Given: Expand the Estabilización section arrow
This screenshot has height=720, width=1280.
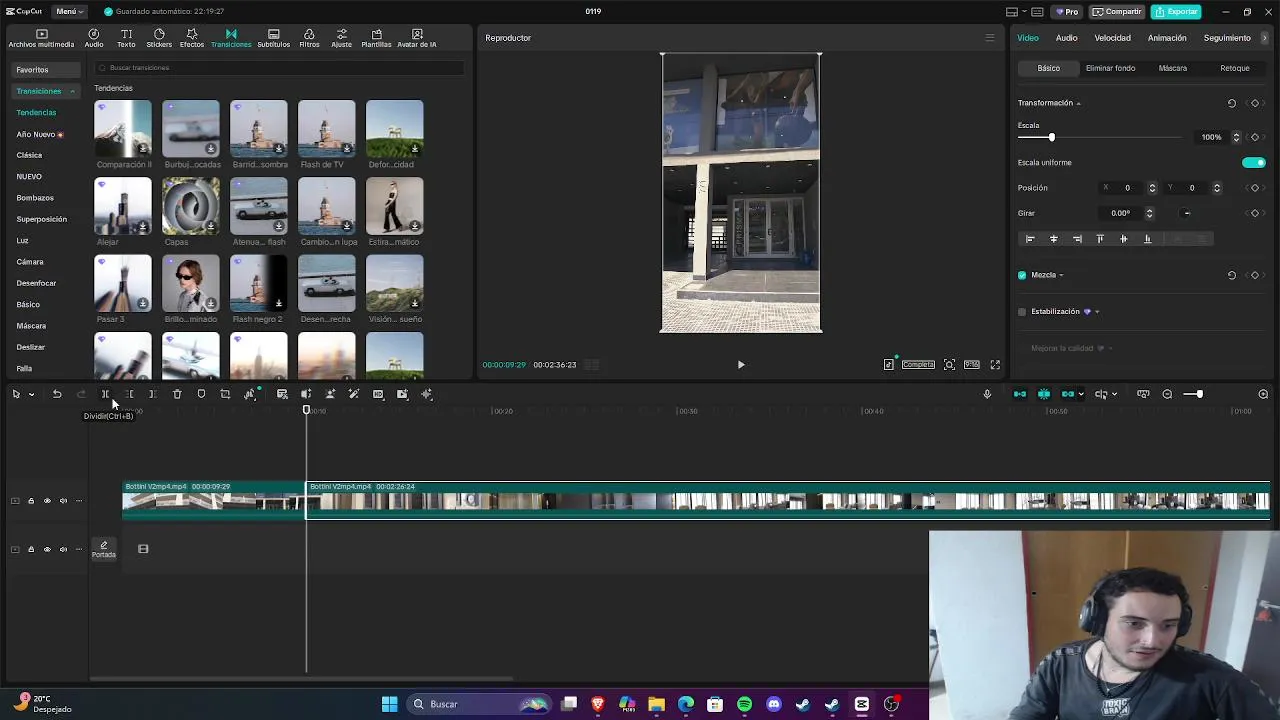Looking at the screenshot, I should click(x=1097, y=312).
